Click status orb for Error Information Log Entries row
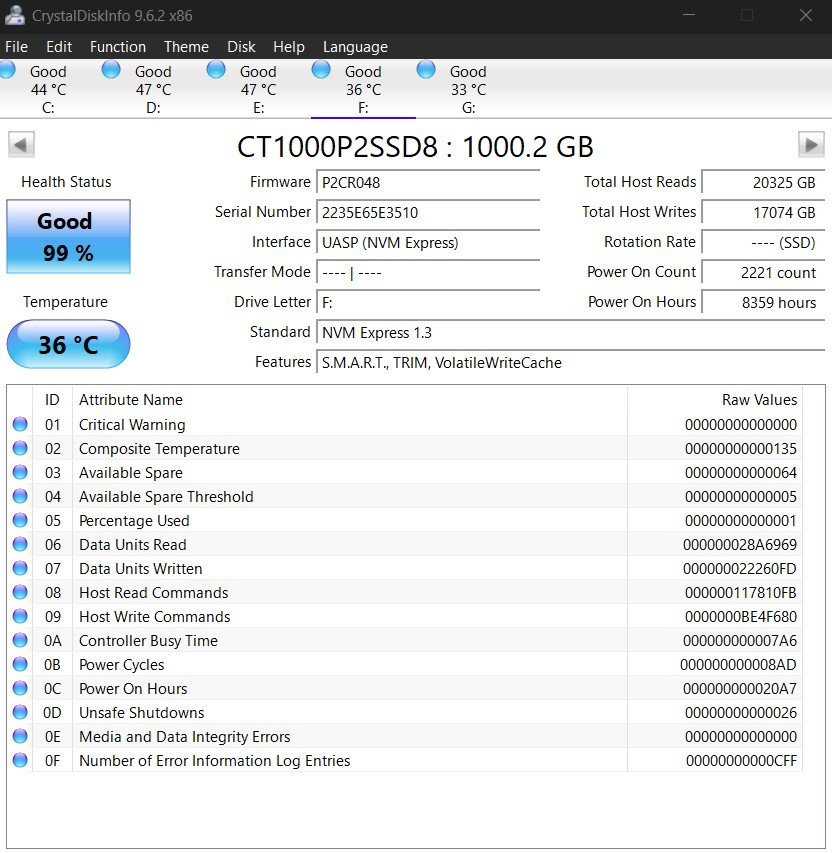Viewport: 832px width, 853px height. click(20, 759)
